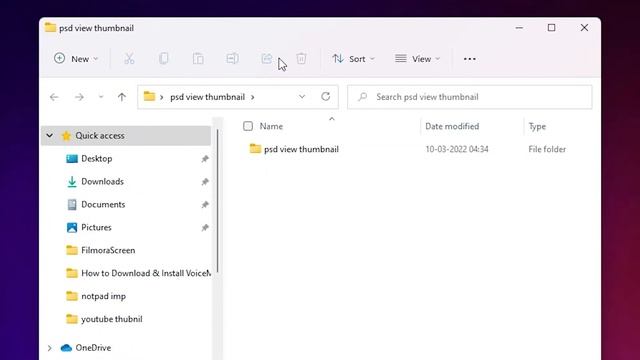640x360 pixels.
Task: Close the File Explorer window
Action: click(x=584, y=28)
